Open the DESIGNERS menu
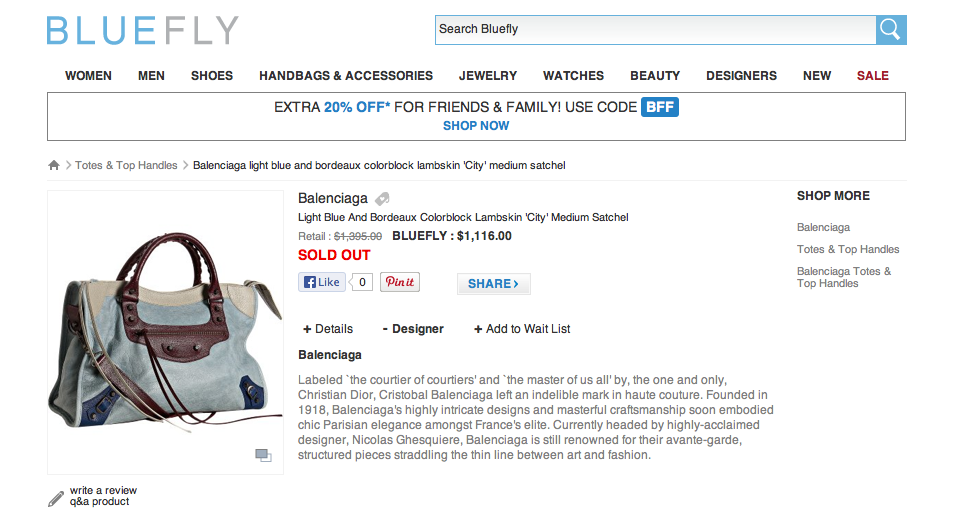Screen dimensions: 954x526 741,76
